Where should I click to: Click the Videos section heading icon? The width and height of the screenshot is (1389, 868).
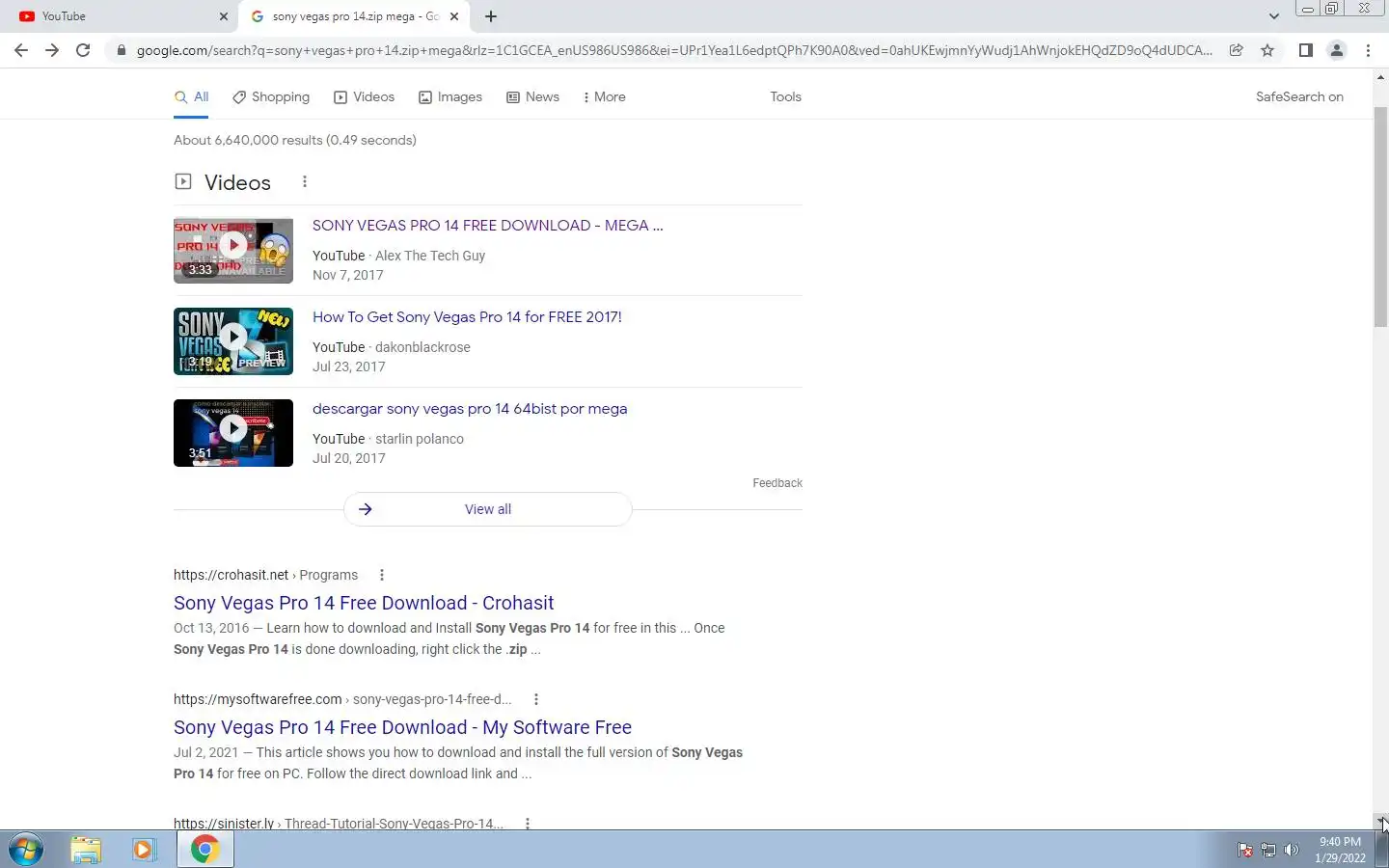(183, 181)
